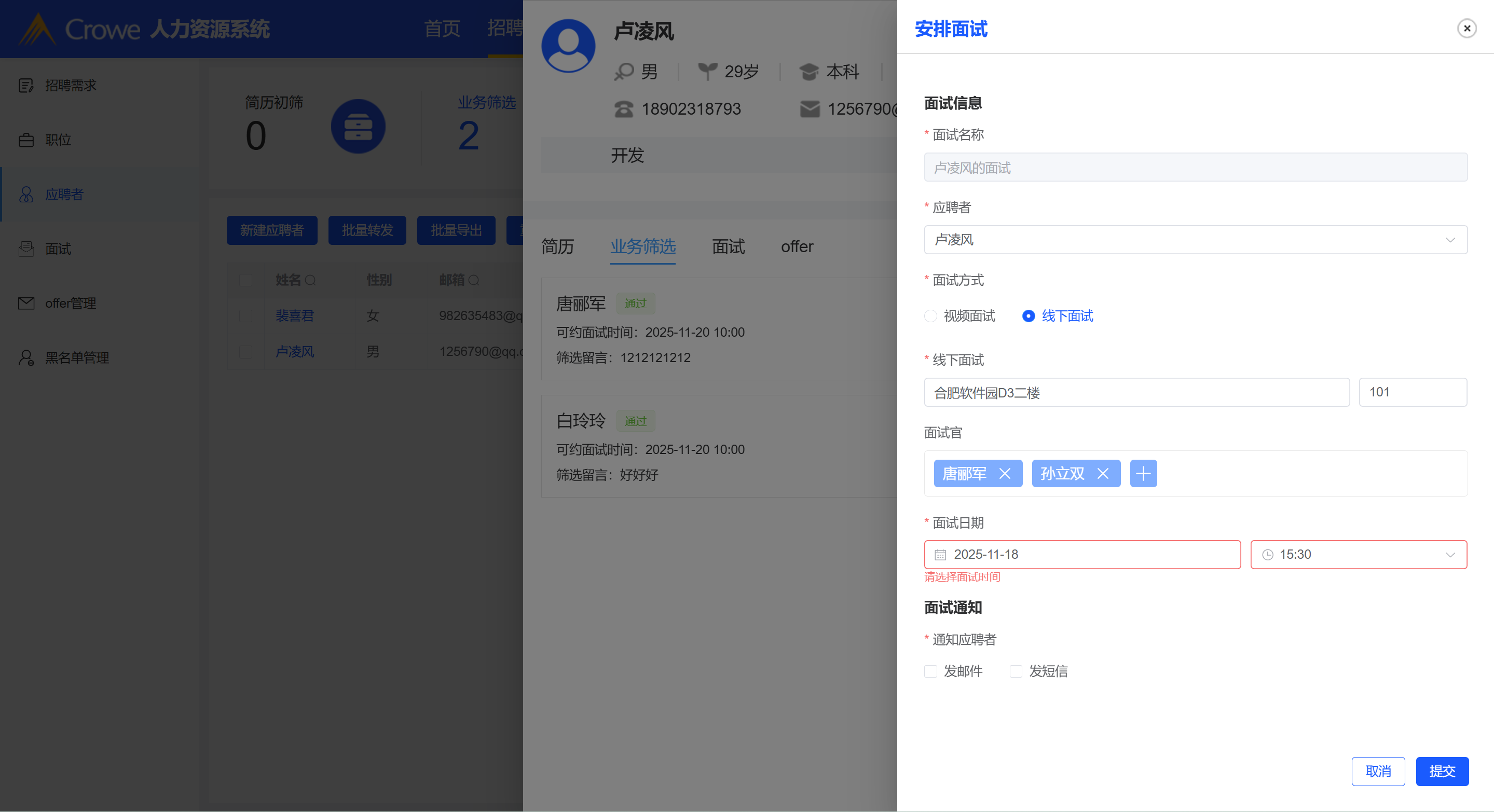Select 视频面试 radio option
1494x812 pixels.
[x=930, y=316]
